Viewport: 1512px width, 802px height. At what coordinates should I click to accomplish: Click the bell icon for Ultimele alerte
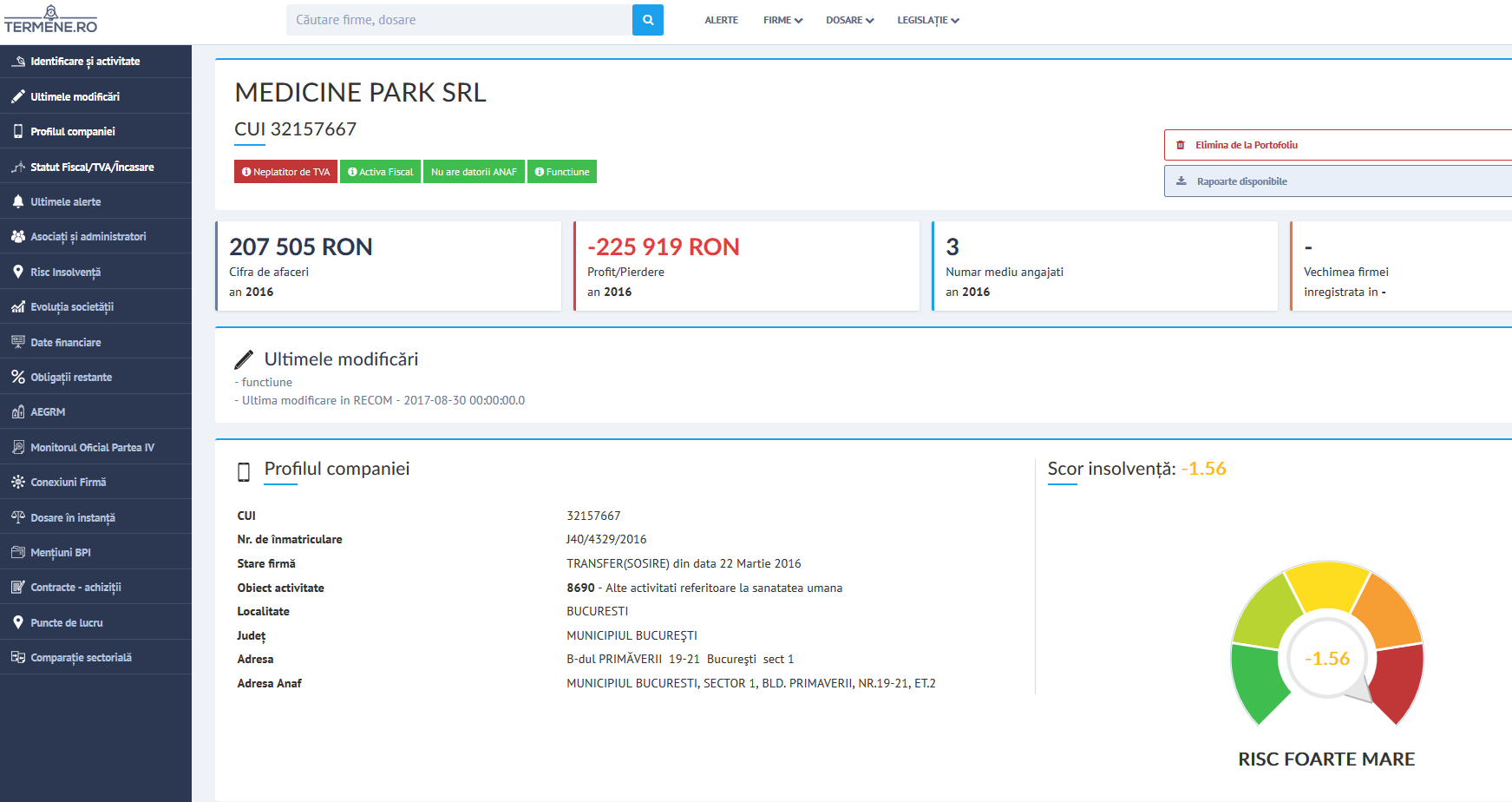pyautogui.click(x=17, y=201)
